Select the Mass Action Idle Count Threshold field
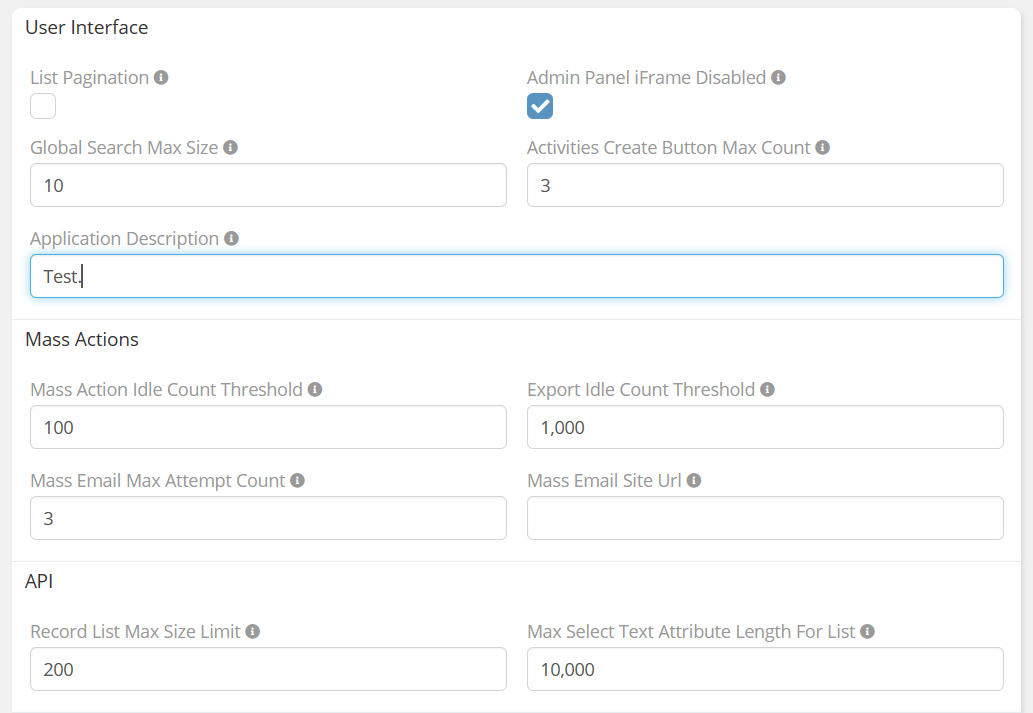Screen dimensions: 1033x713 [x=268, y=427]
